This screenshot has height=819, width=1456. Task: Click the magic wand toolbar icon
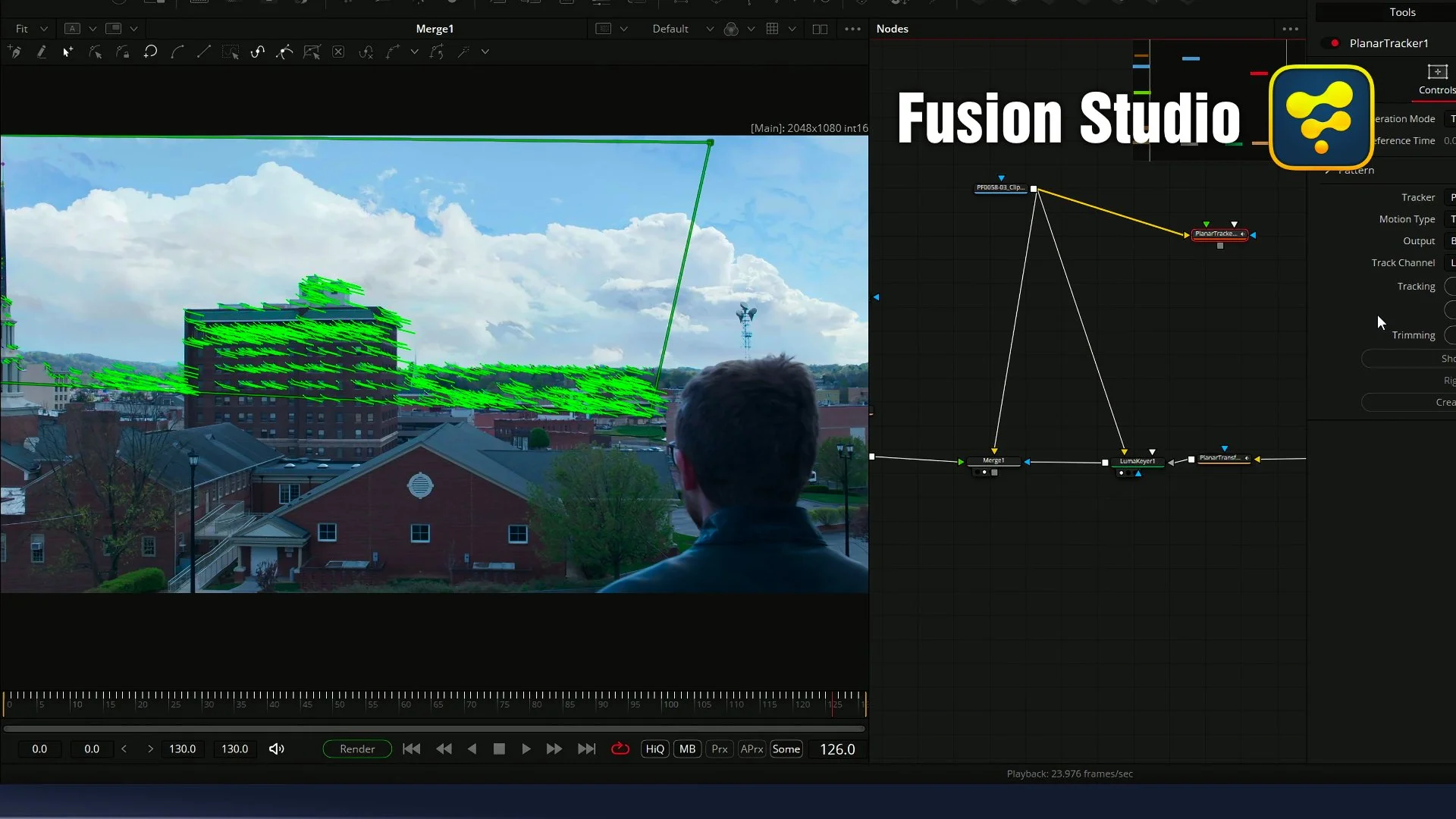pos(463,52)
